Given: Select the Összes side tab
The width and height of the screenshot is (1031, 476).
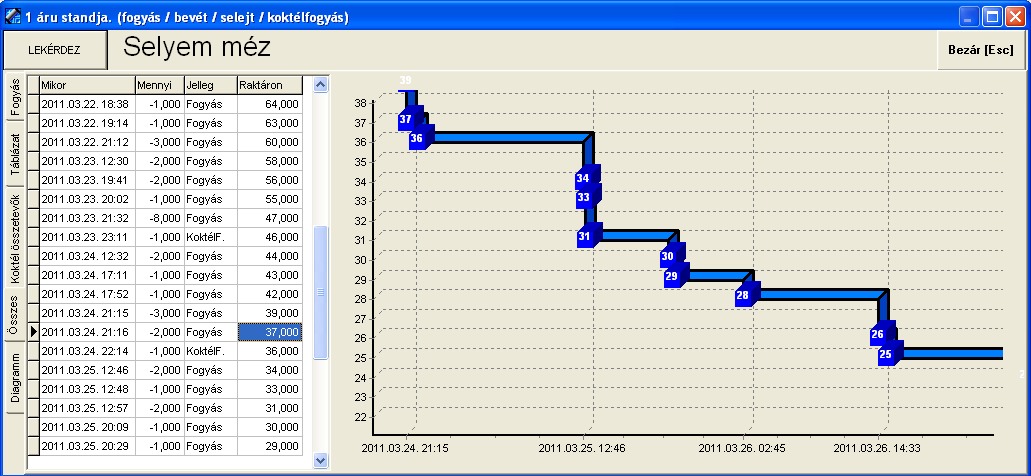Looking at the screenshot, I should [x=15, y=316].
